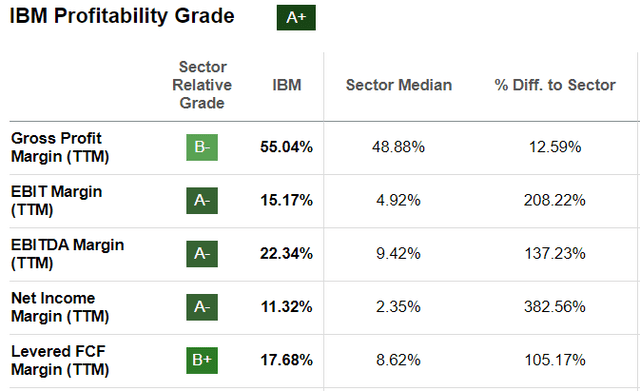Click the A- grade badge for EBITDA Margin

coord(202,254)
